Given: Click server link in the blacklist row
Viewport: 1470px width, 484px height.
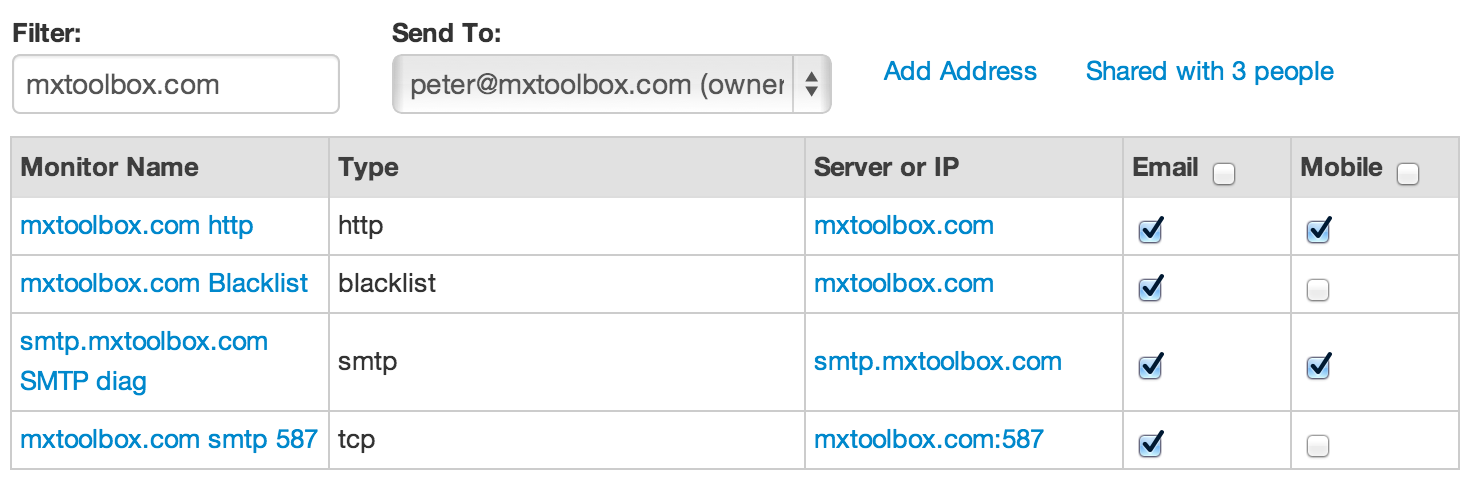Looking at the screenshot, I should click(x=904, y=283).
